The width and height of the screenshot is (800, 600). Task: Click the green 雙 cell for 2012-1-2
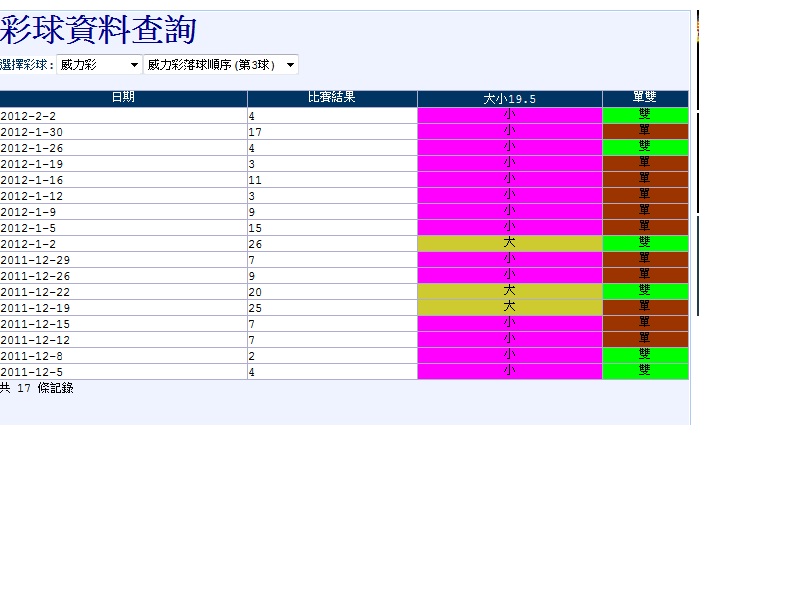point(645,244)
